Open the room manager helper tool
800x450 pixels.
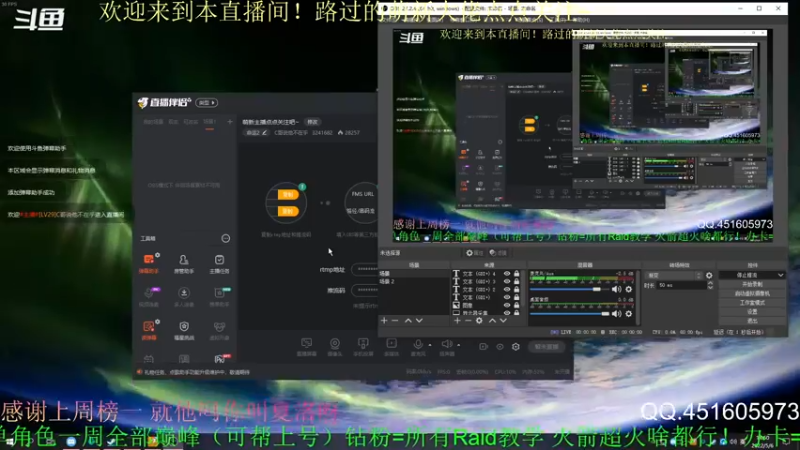[184, 263]
